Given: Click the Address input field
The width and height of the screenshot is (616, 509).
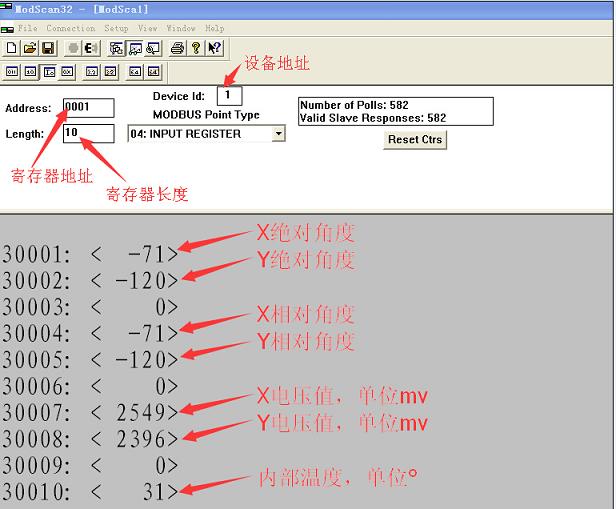Looking at the screenshot, I should (88, 107).
